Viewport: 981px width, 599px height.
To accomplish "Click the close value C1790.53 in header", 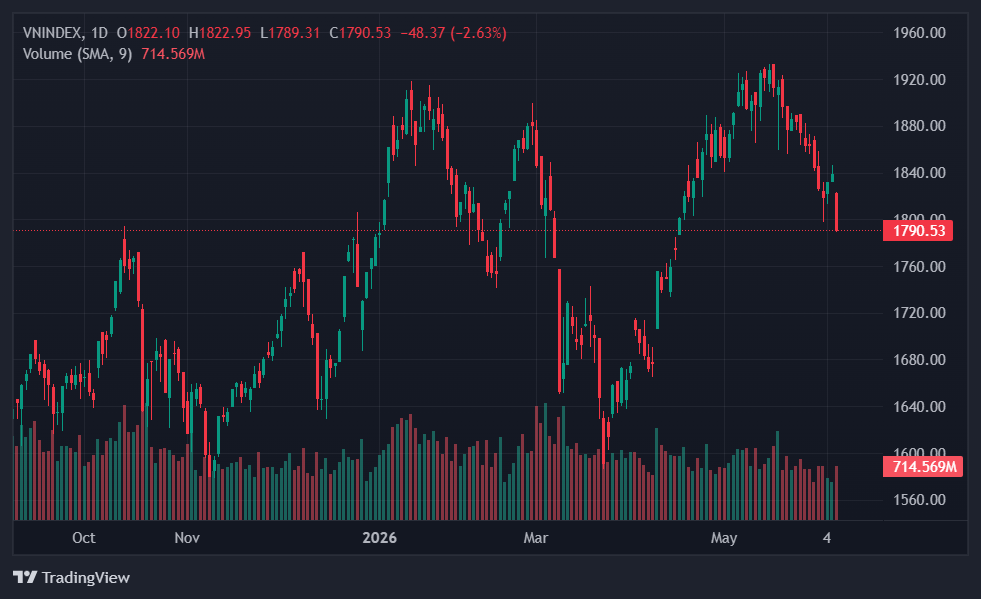I will 360,33.
